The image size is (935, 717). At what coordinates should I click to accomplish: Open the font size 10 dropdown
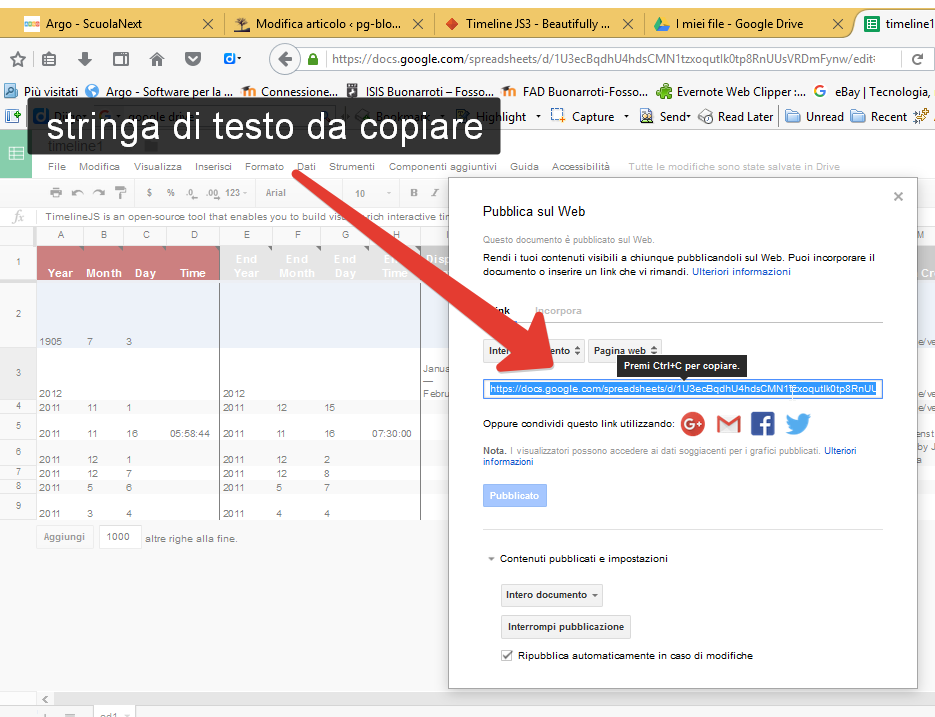(373, 193)
